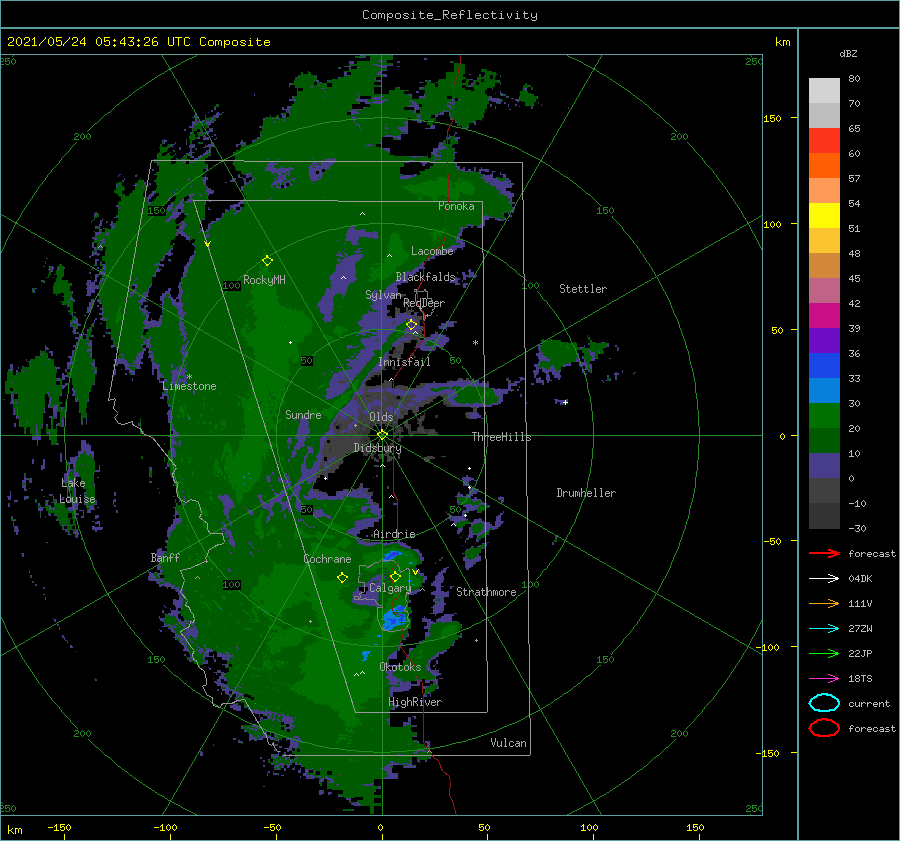The image size is (900, 841).
Task: Click the Blackfalds city label
Action: 425,277
